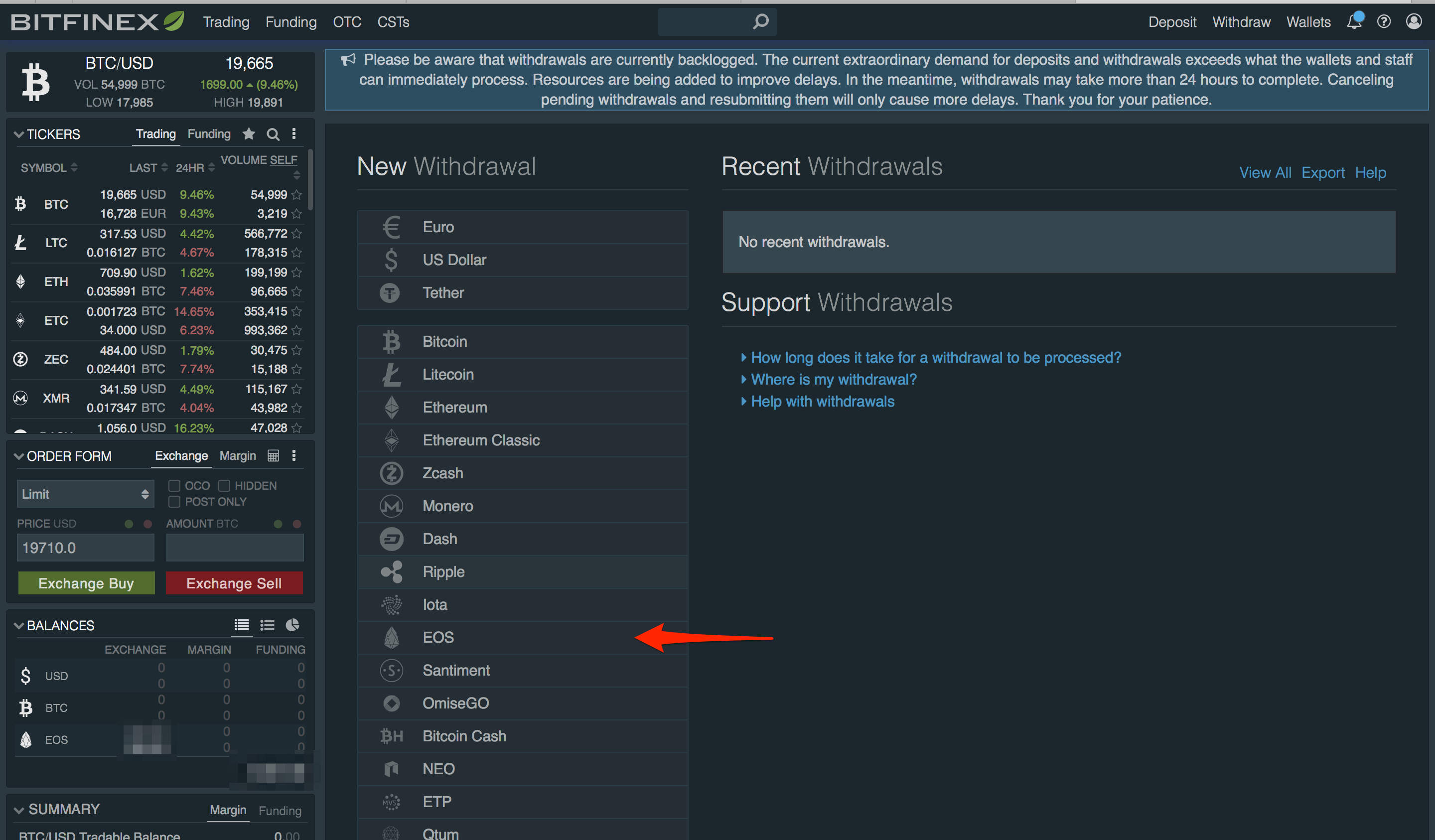Favorite the ETH USD ticker star
The height and width of the screenshot is (840, 1435).
click(x=296, y=273)
